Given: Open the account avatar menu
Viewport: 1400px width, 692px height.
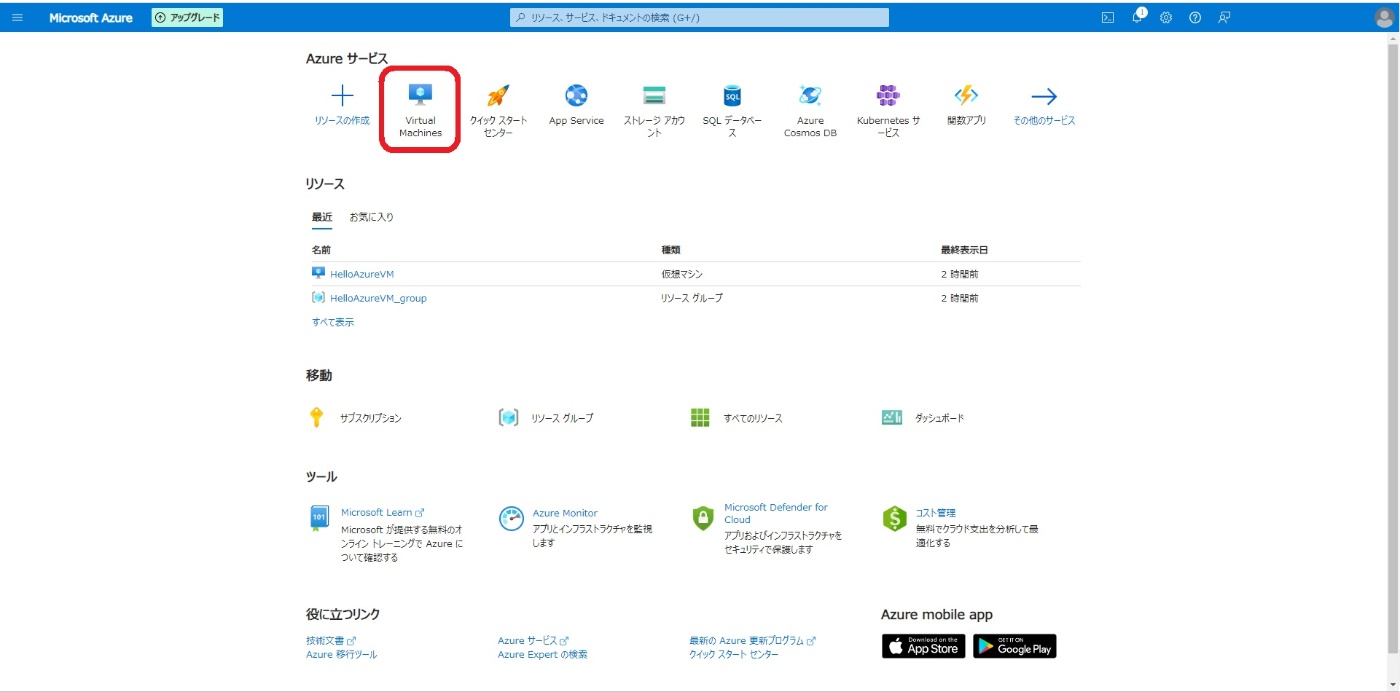Looking at the screenshot, I should [x=1384, y=18].
